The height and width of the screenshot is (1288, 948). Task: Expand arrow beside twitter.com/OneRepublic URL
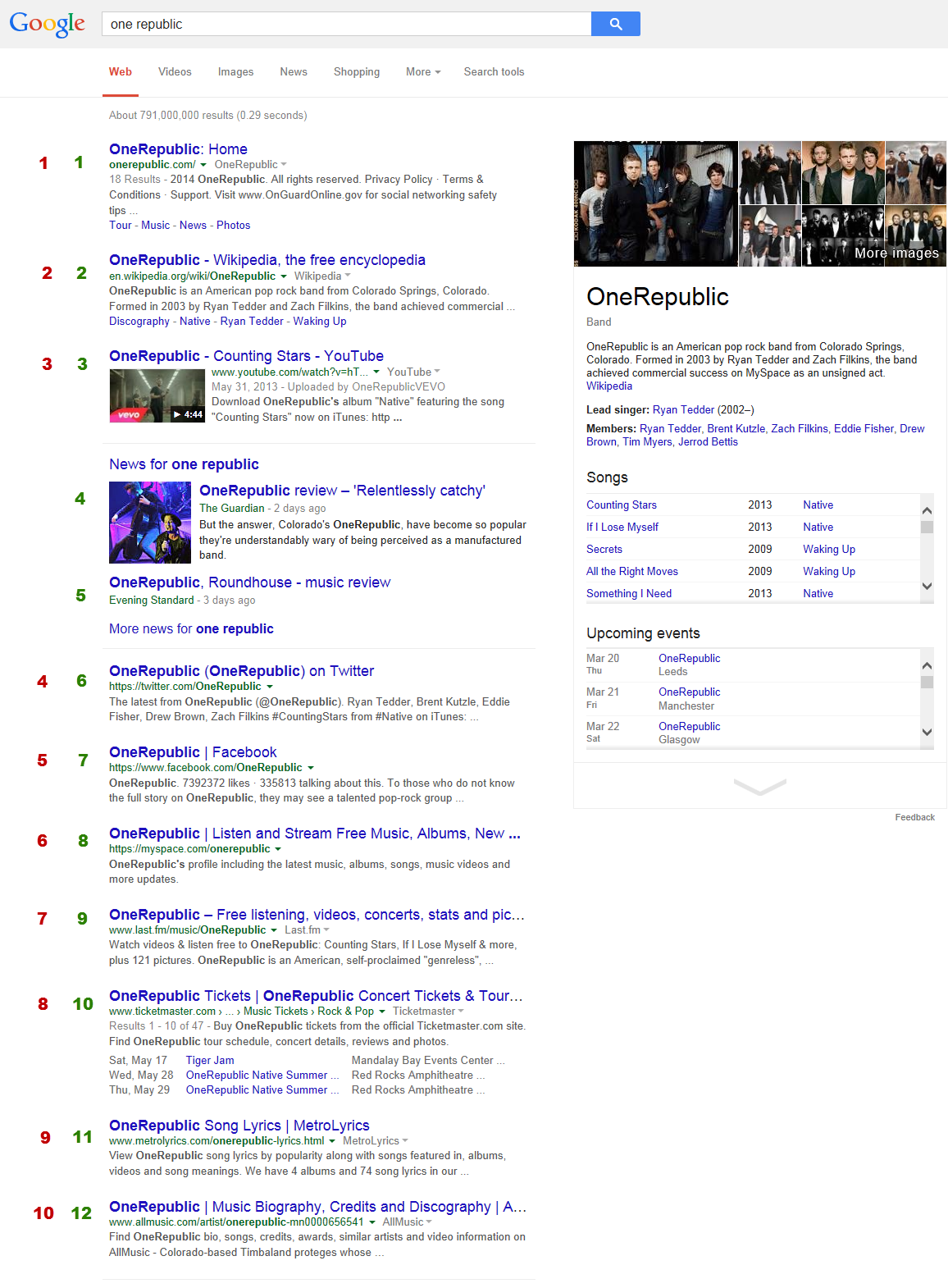270,687
